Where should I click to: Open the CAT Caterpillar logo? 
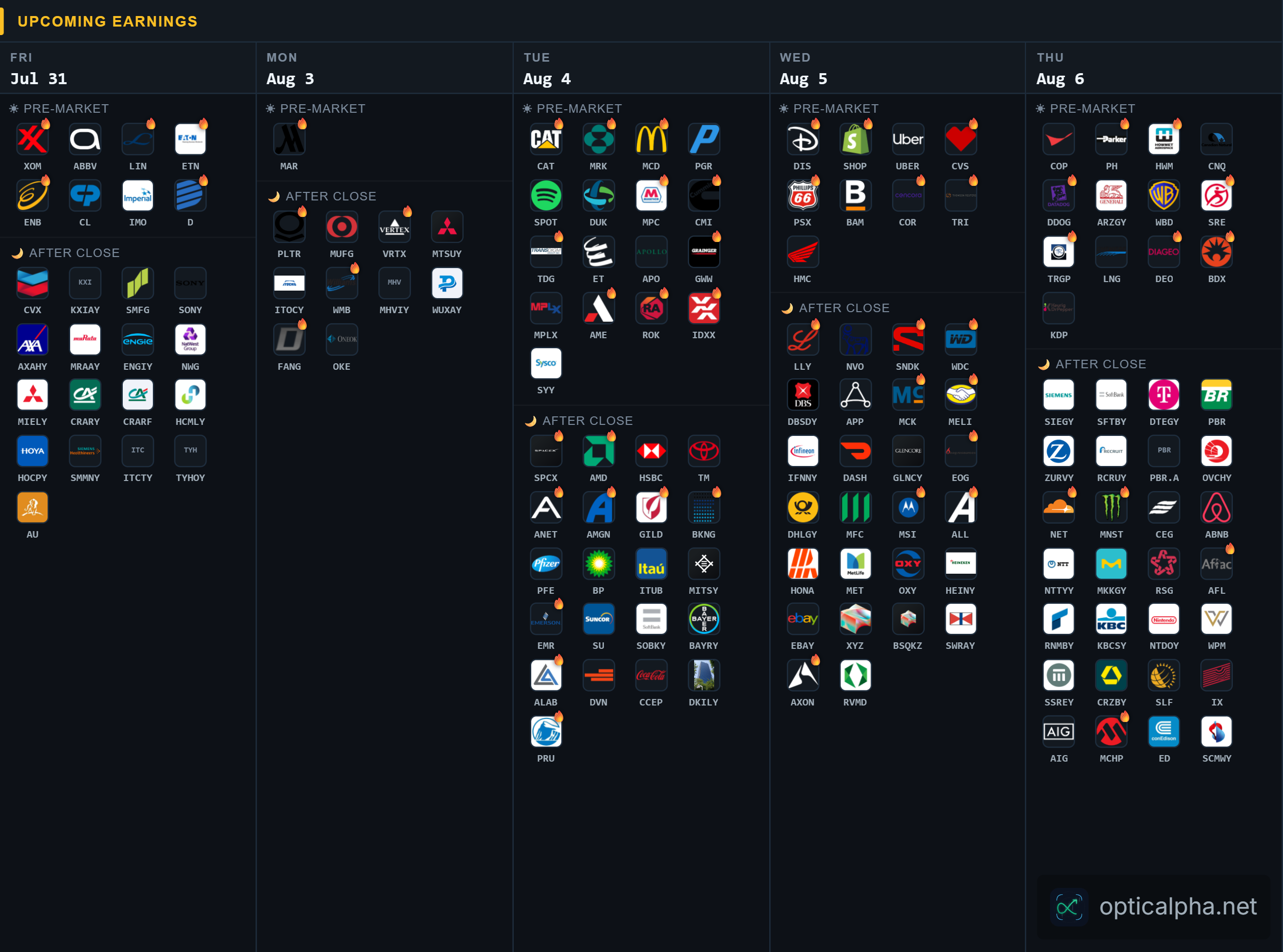546,139
